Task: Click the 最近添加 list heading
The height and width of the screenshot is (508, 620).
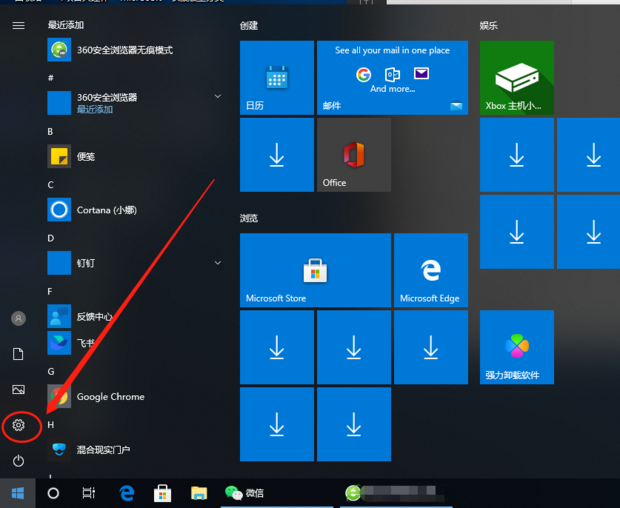Action: pos(66,25)
